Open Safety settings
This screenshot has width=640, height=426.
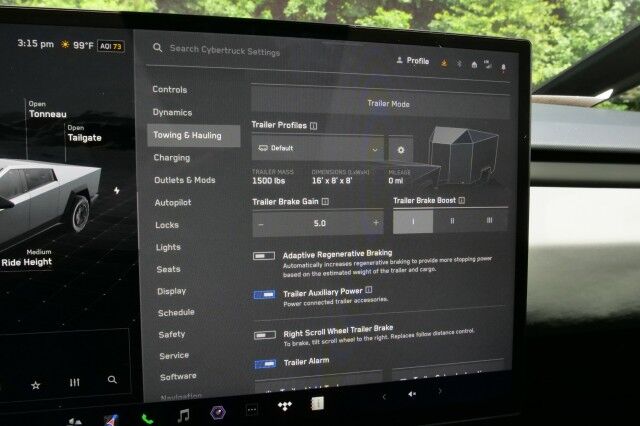(x=172, y=334)
